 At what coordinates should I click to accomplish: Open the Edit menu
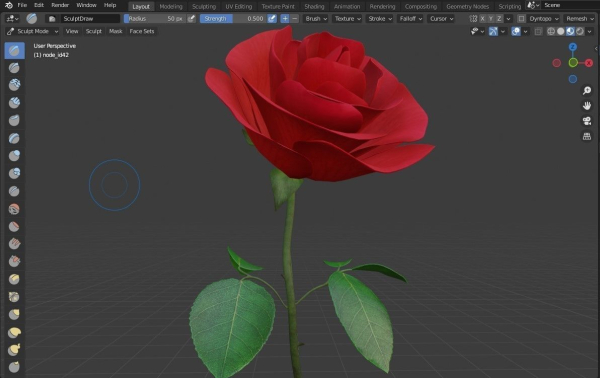click(x=39, y=5)
